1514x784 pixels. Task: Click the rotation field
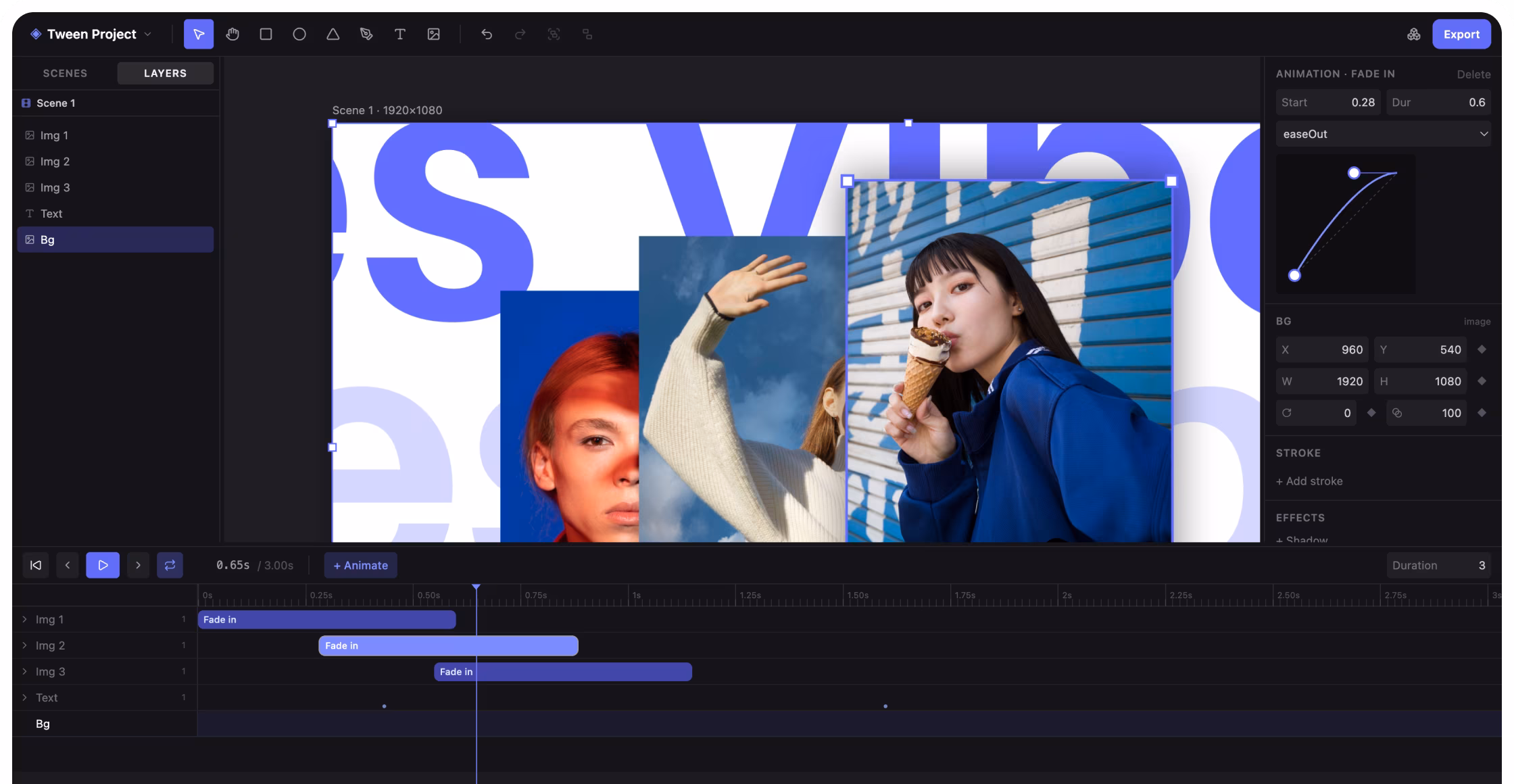click(1317, 413)
